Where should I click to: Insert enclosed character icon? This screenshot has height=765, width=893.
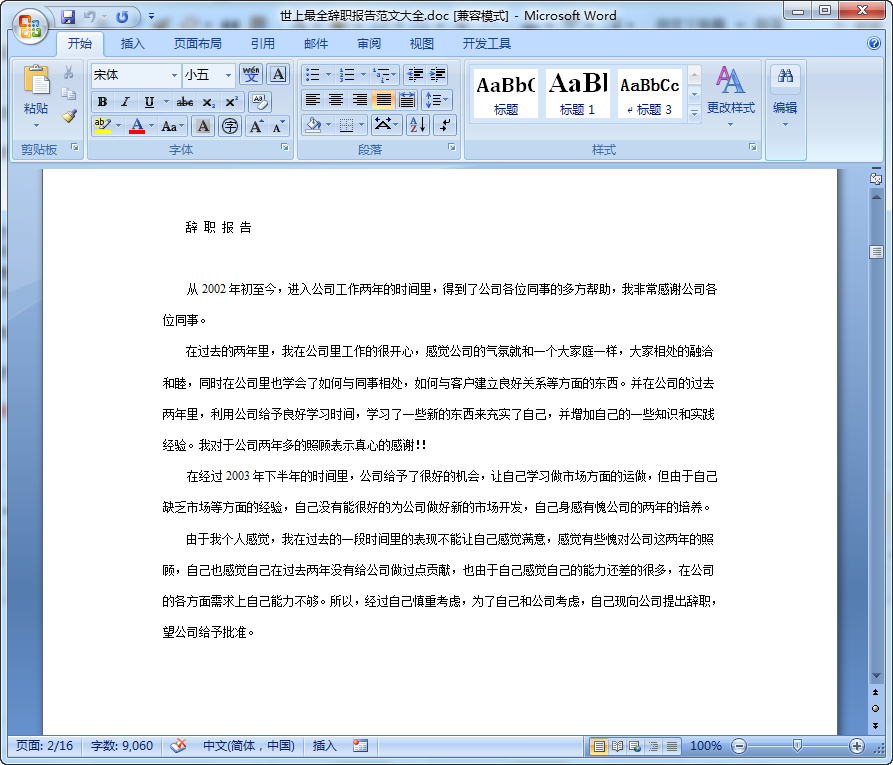tap(230, 126)
